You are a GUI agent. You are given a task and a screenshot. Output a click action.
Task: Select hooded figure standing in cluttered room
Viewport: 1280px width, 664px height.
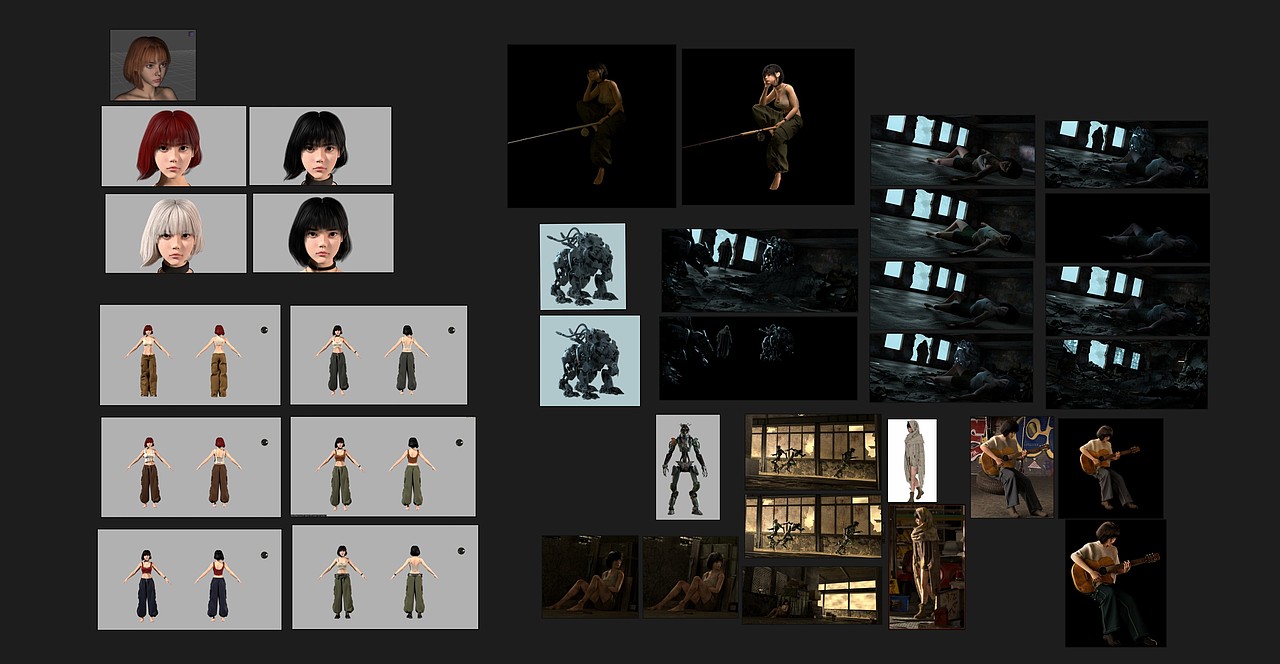927,566
